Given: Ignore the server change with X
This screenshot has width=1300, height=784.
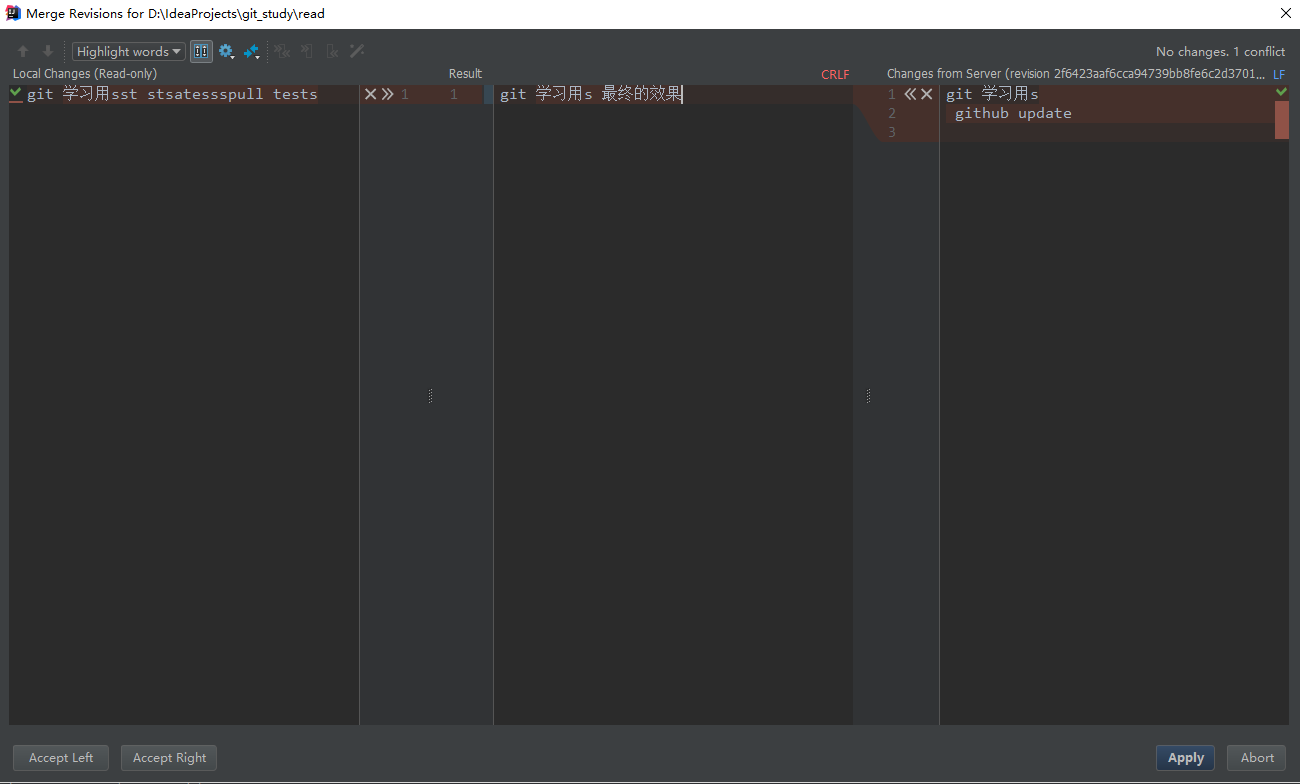Looking at the screenshot, I should point(927,94).
